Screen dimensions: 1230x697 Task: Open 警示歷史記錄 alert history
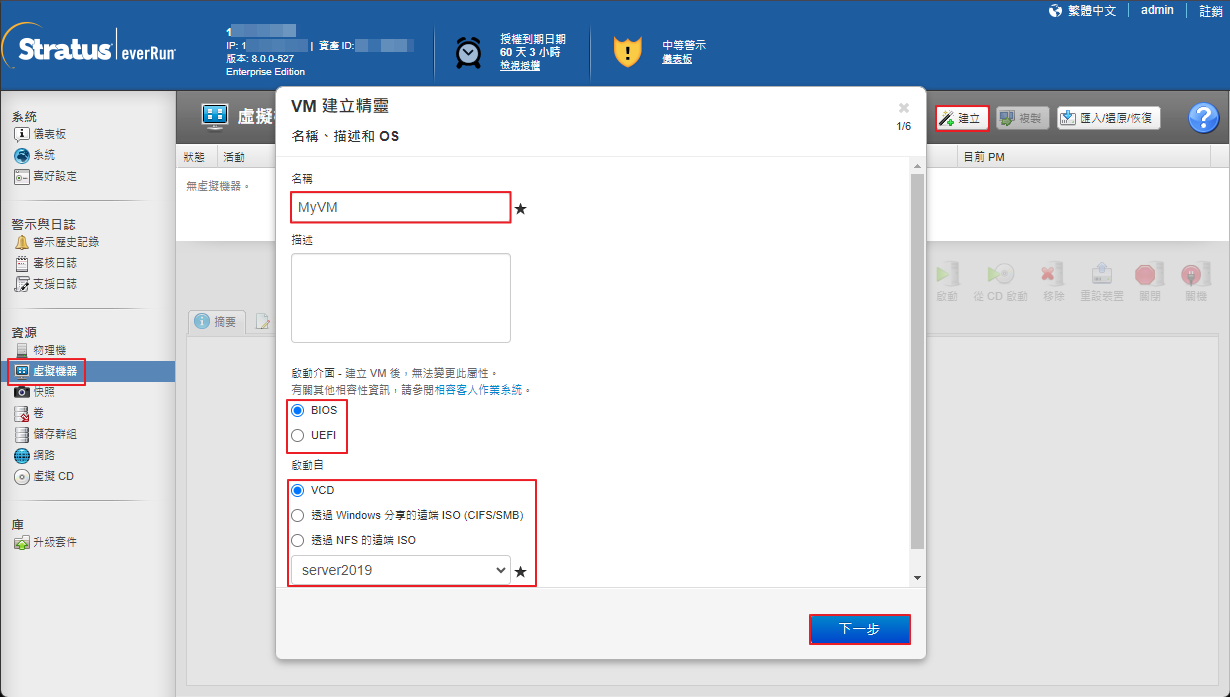57,242
